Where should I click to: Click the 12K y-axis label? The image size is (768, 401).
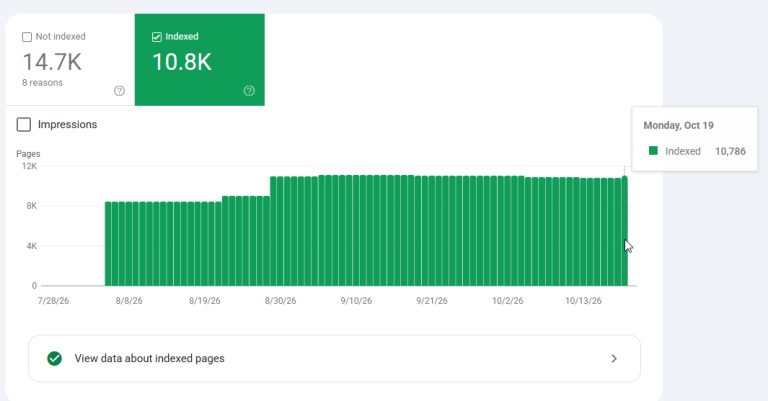tap(29, 166)
